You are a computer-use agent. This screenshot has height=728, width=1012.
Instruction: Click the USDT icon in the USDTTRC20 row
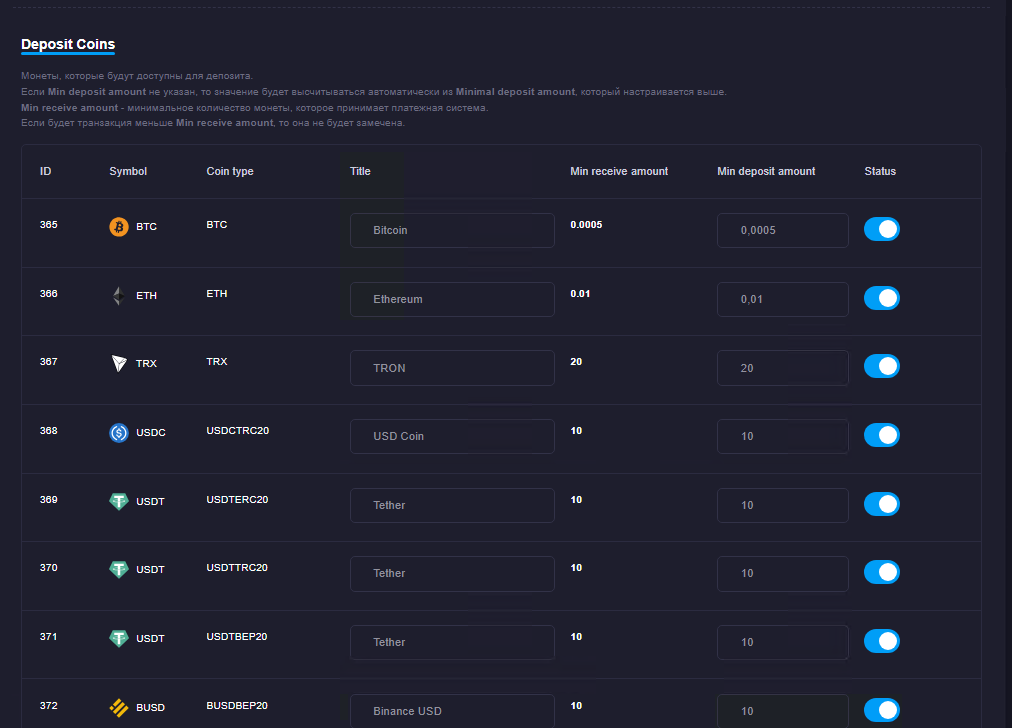(119, 570)
